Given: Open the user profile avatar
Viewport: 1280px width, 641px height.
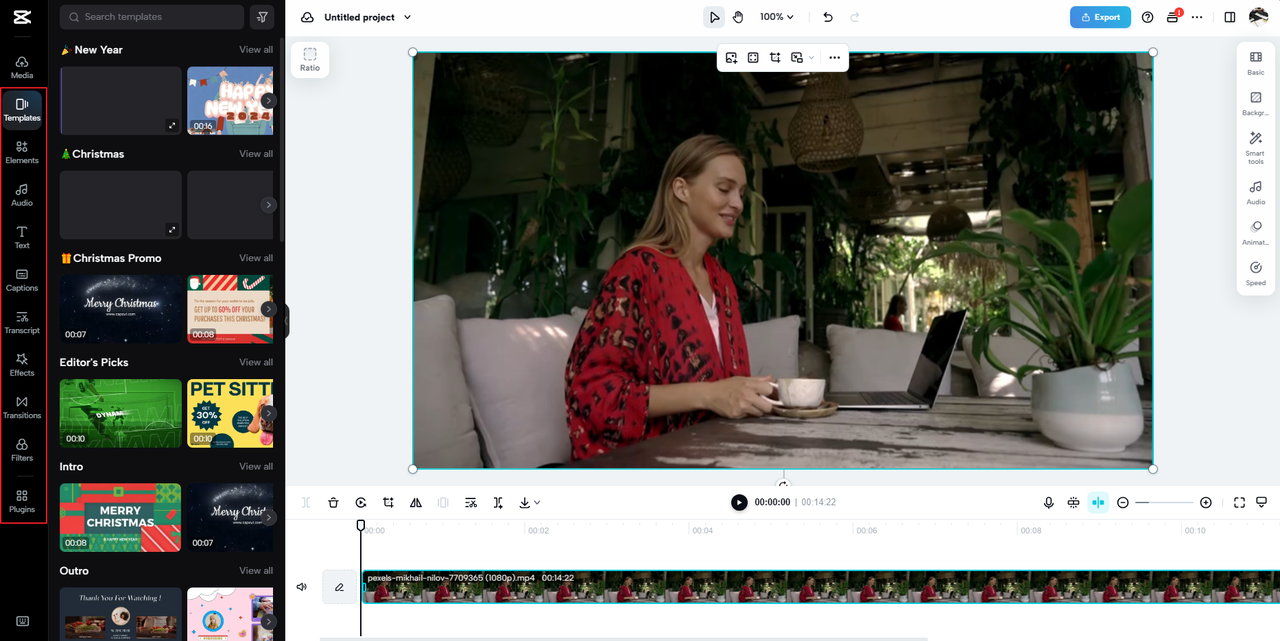Looking at the screenshot, I should tap(1259, 17).
